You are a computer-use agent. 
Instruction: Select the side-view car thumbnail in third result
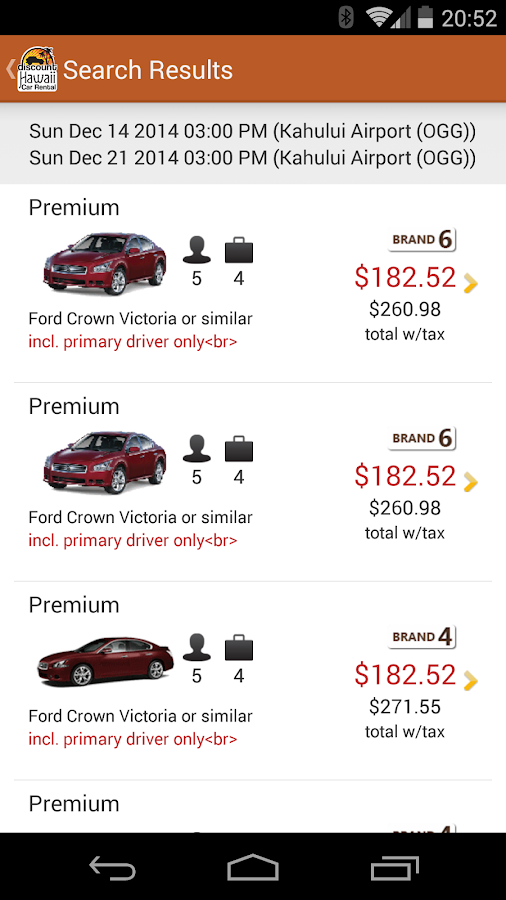(x=105, y=661)
